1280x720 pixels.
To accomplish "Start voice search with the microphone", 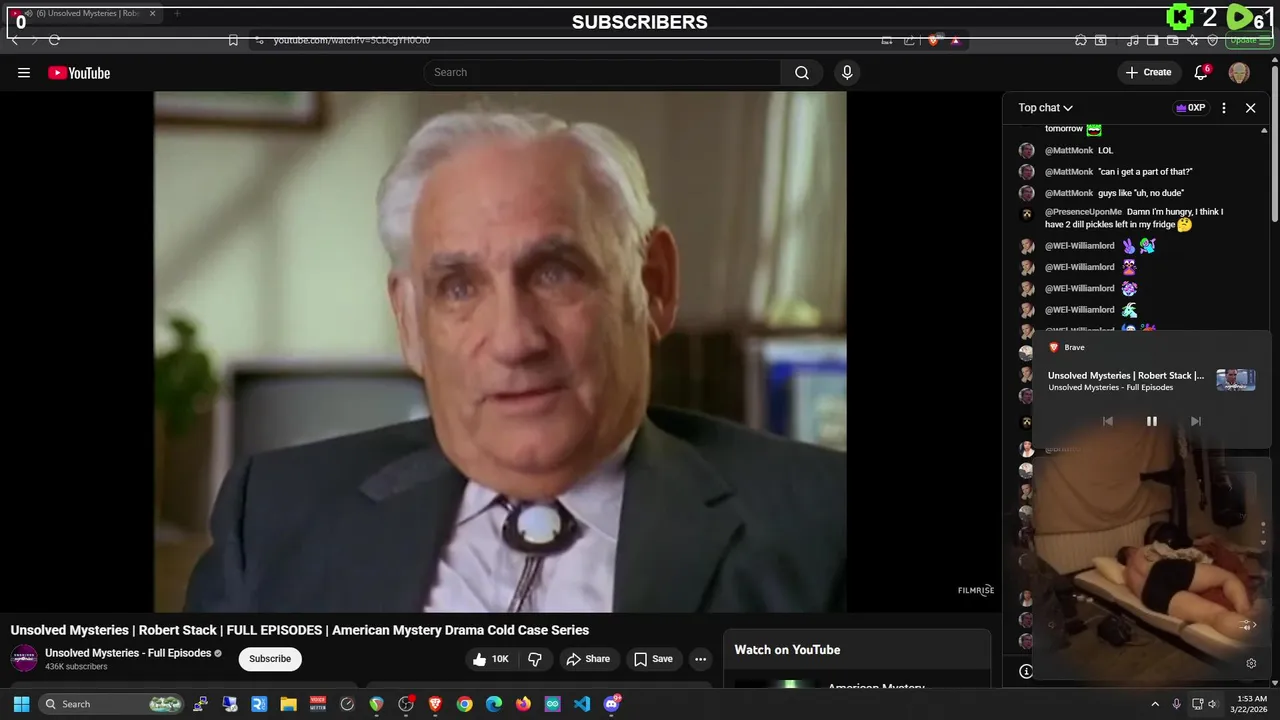I will pos(847,72).
